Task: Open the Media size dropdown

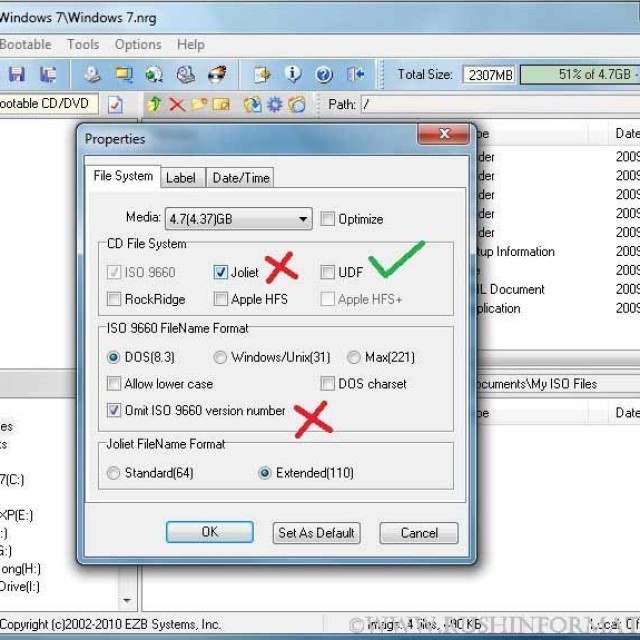Action: [x=239, y=219]
